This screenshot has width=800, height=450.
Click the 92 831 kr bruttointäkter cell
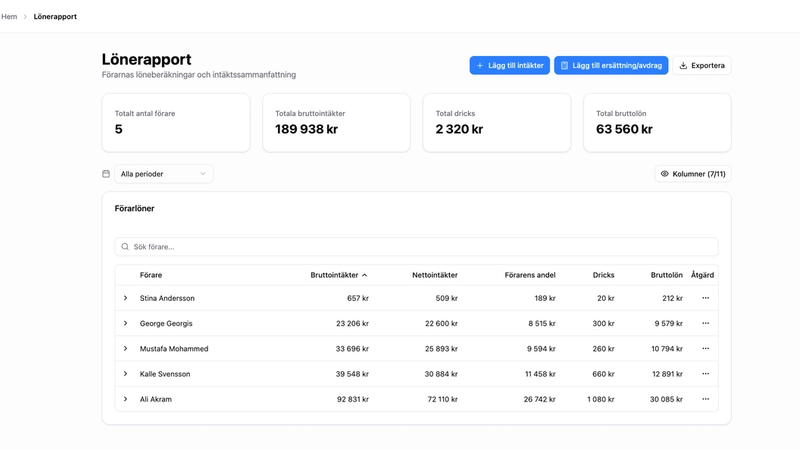tap(353, 399)
